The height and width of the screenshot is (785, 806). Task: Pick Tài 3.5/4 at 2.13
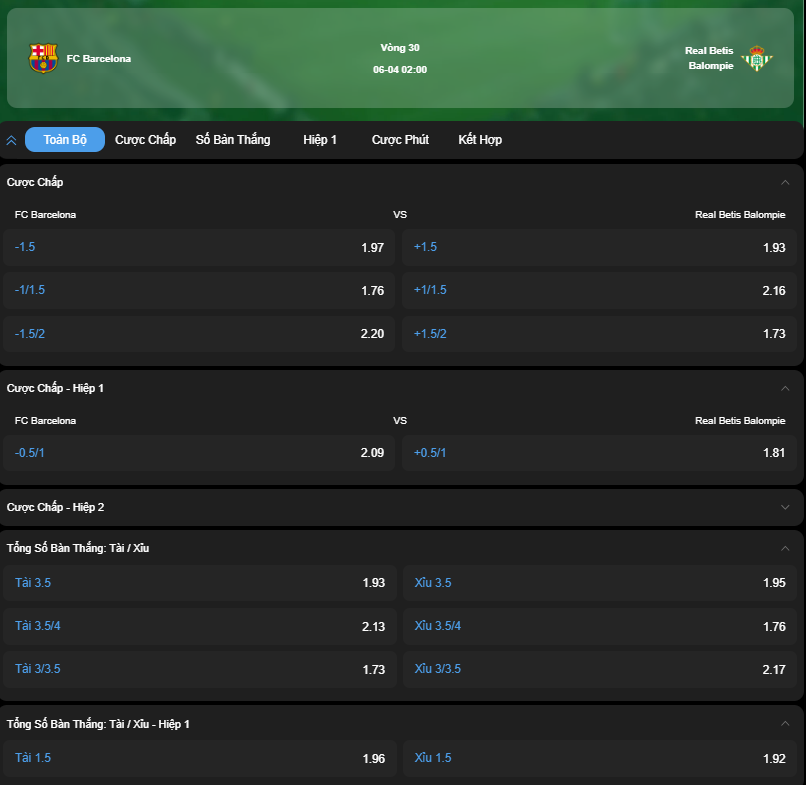pyautogui.click(x=200, y=626)
